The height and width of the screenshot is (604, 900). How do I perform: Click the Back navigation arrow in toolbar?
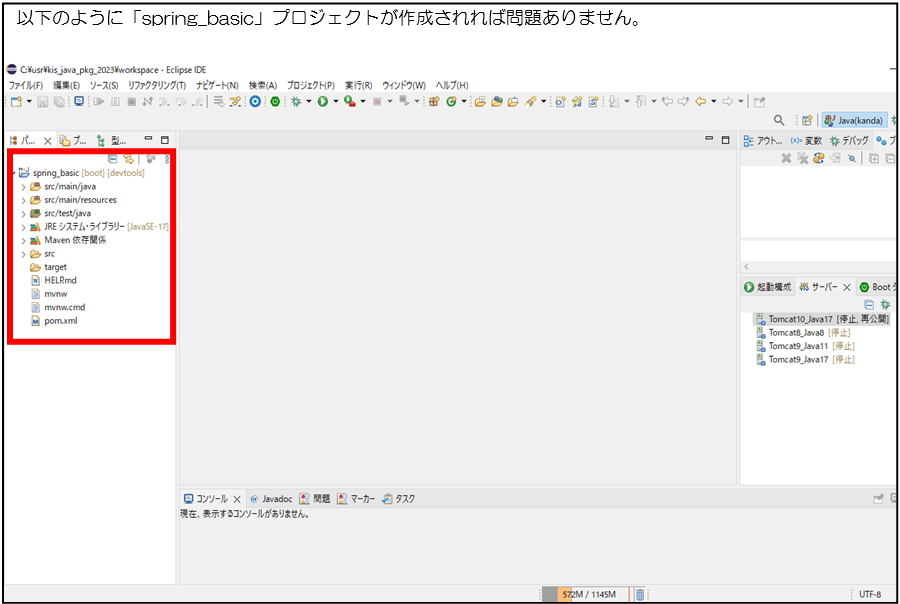[701, 102]
